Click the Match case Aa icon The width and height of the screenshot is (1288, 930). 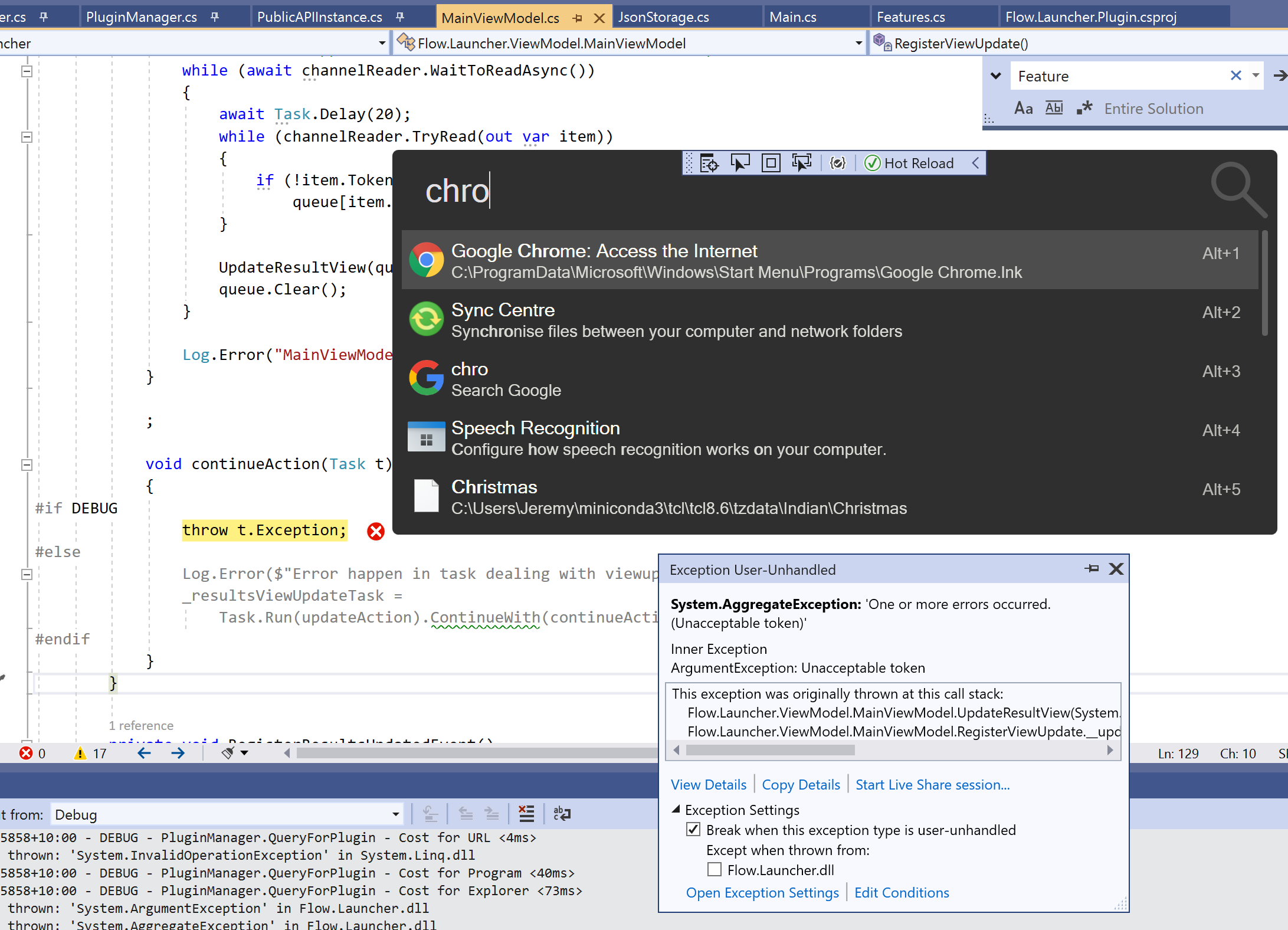(1023, 109)
